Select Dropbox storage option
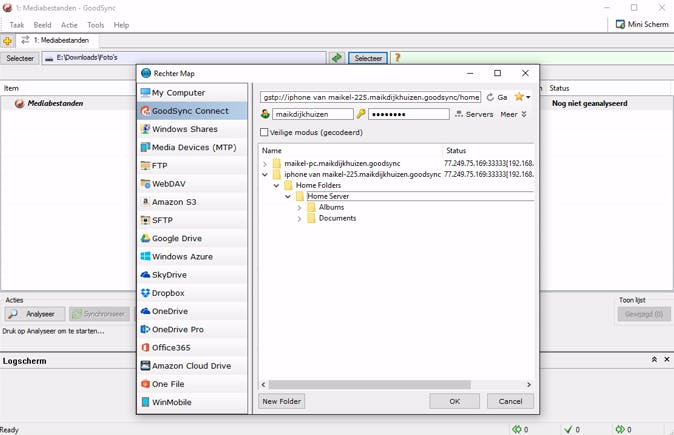The width and height of the screenshot is (674, 435). [193, 293]
